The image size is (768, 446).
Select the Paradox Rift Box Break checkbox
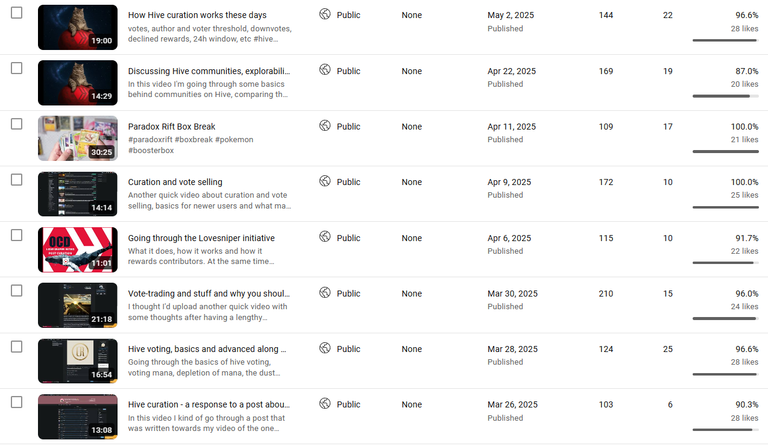coord(17,124)
